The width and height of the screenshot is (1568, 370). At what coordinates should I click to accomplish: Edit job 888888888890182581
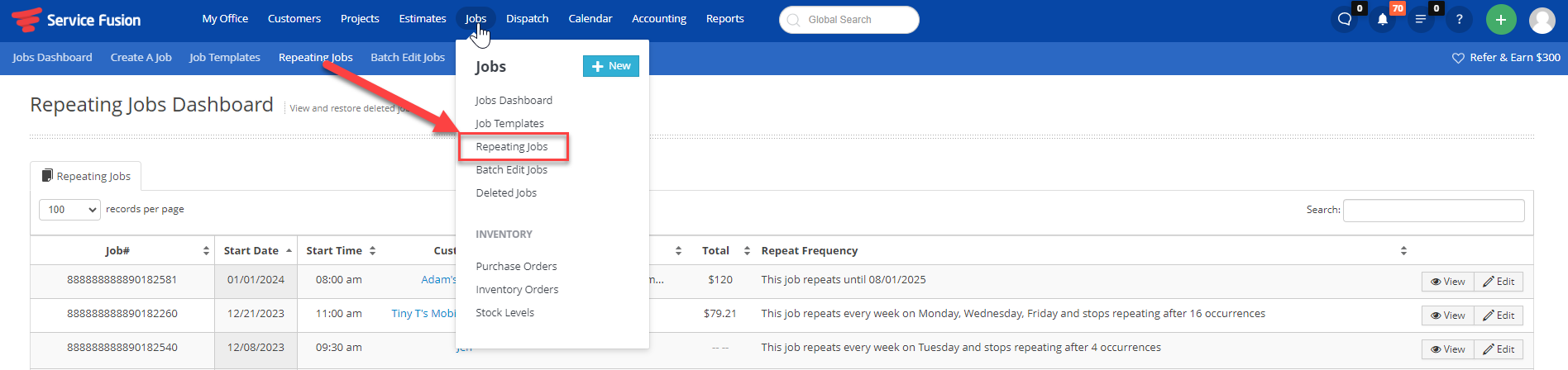1499,282
